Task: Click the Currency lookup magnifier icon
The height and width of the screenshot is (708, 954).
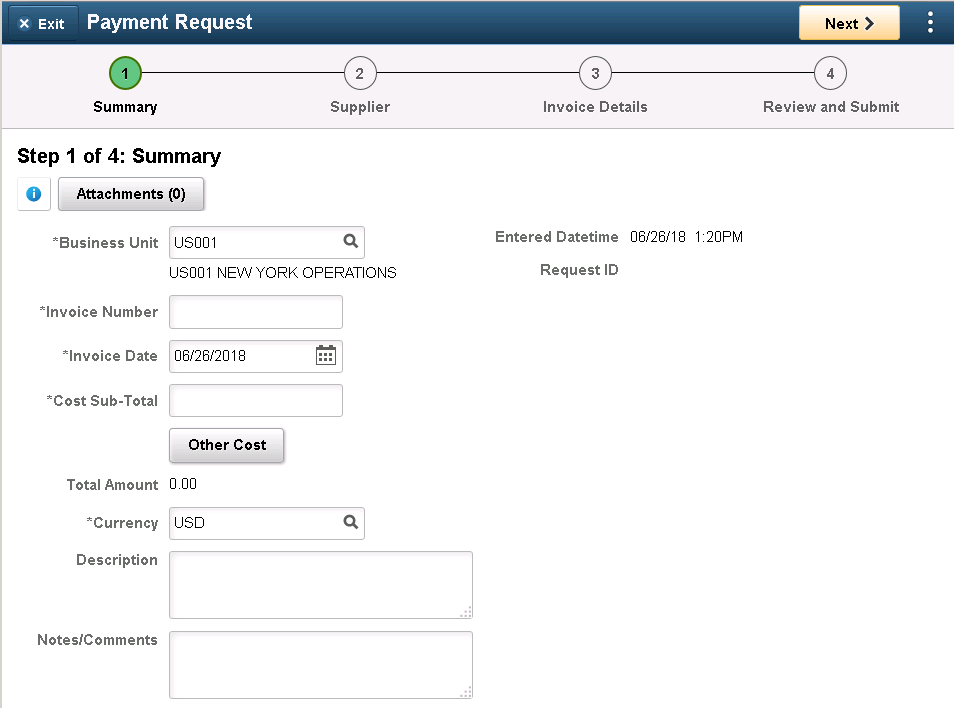Action: point(350,522)
